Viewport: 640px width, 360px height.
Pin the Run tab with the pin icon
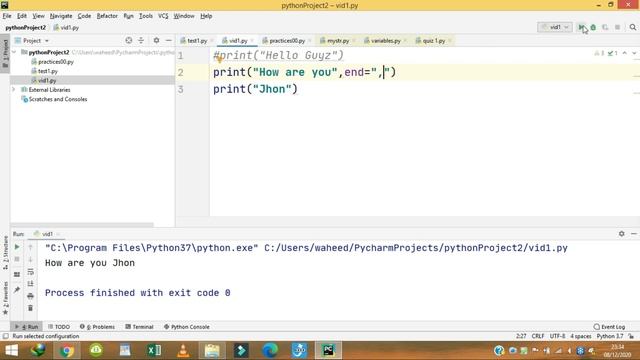(17, 290)
